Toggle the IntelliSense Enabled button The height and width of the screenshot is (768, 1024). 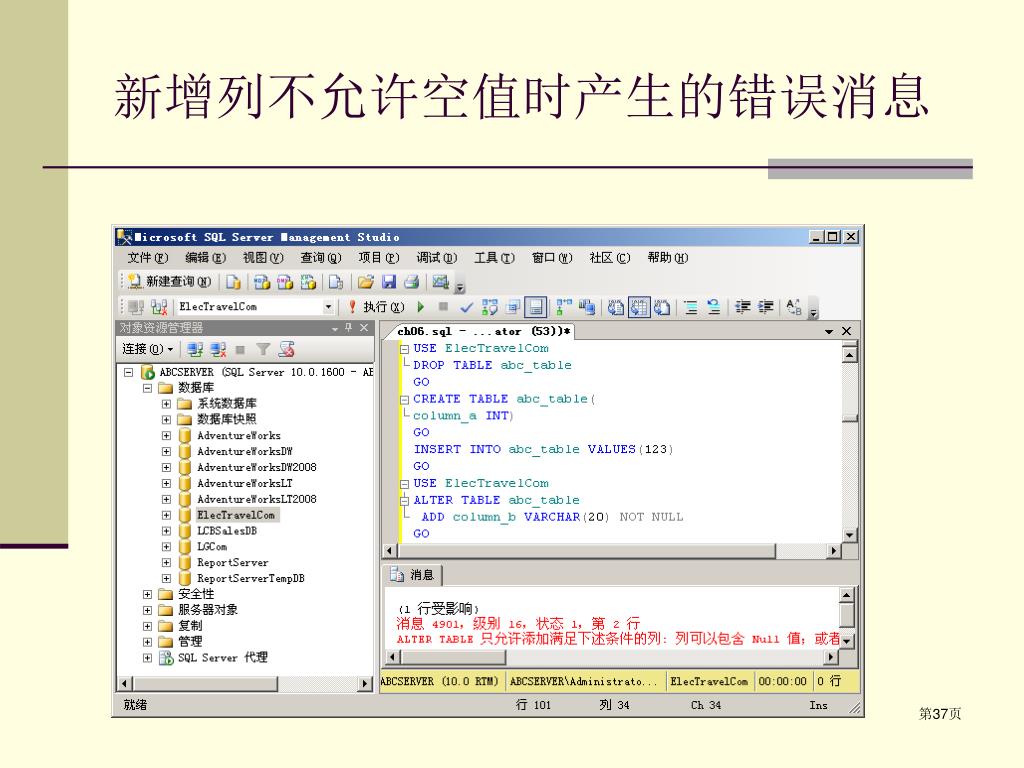coord(536,307)
